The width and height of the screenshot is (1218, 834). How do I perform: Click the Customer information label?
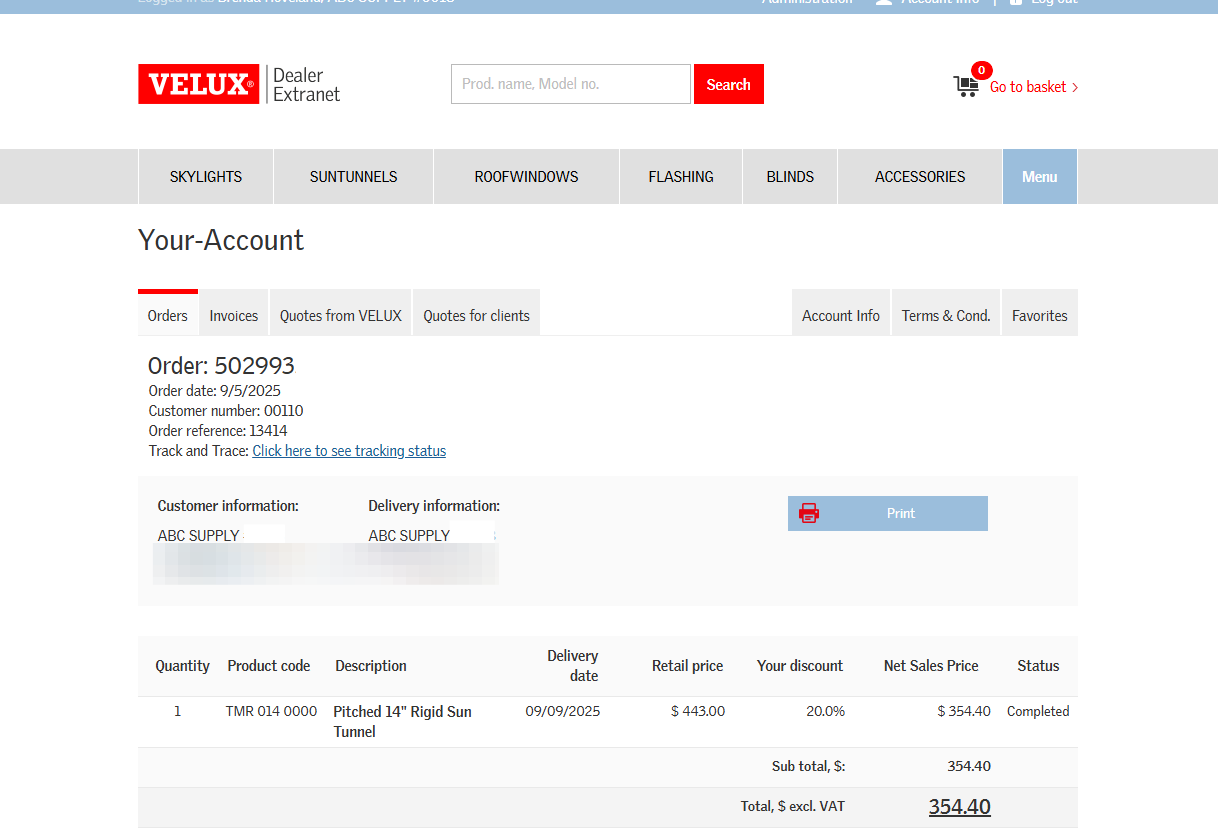tap(228, 506)
